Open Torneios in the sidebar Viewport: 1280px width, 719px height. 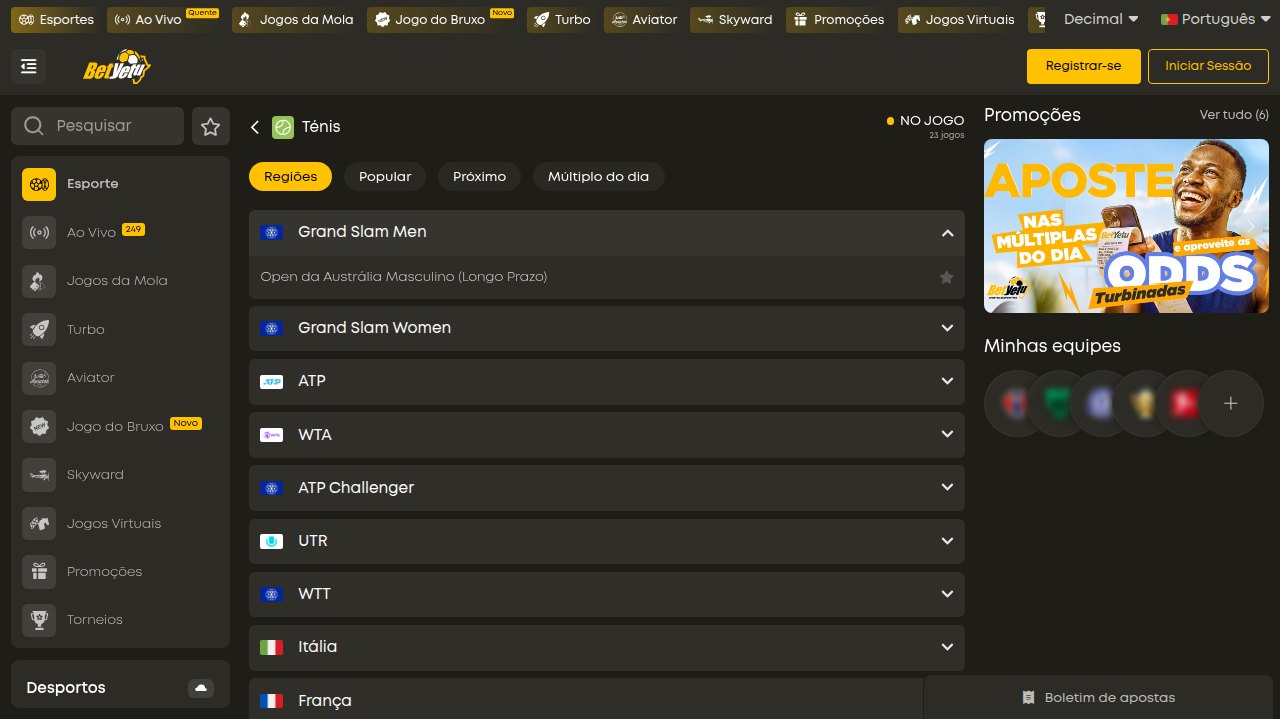[x=120, y=620]
